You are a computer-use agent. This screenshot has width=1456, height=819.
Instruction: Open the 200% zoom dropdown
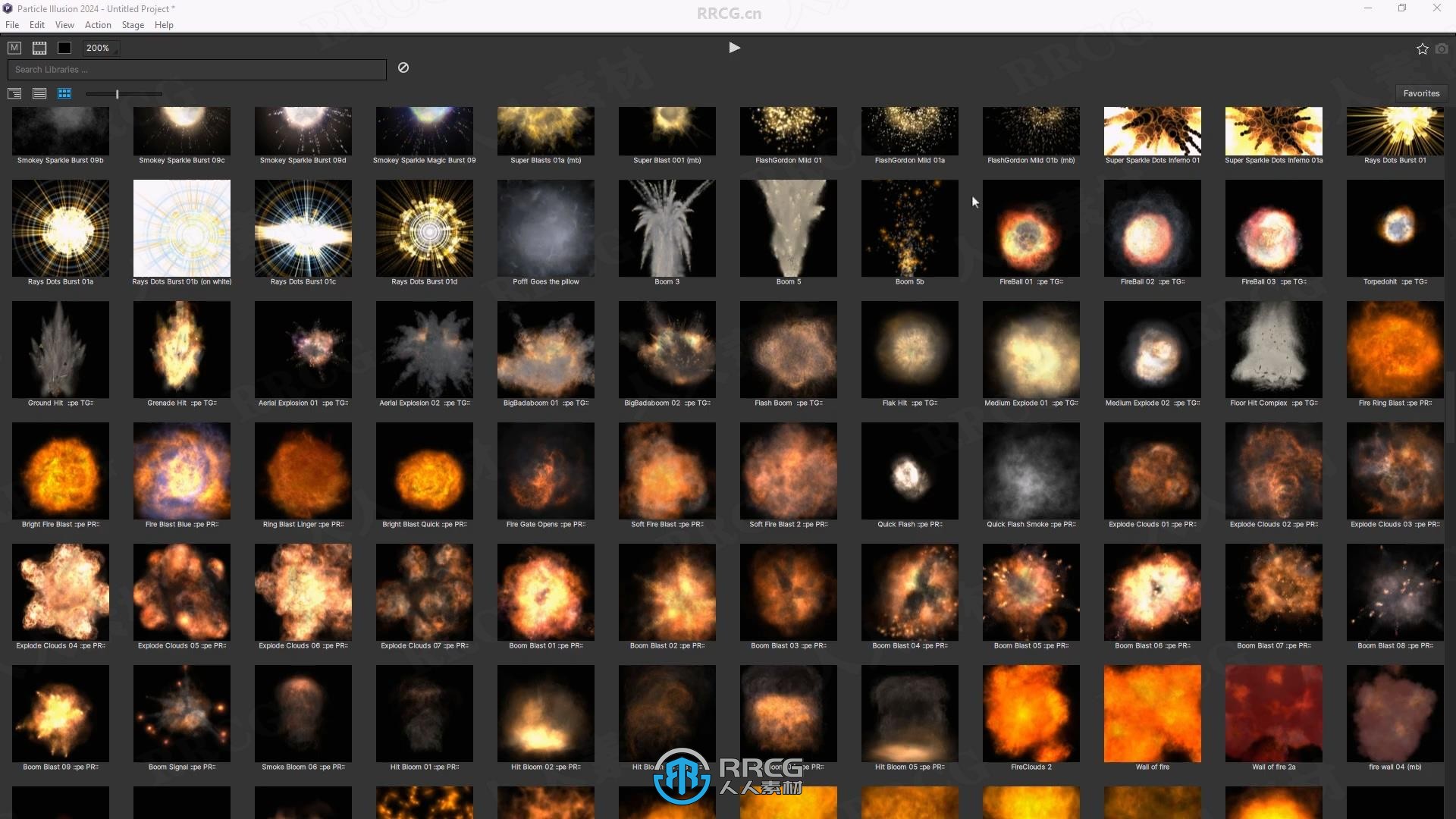[x=100, y=48]
